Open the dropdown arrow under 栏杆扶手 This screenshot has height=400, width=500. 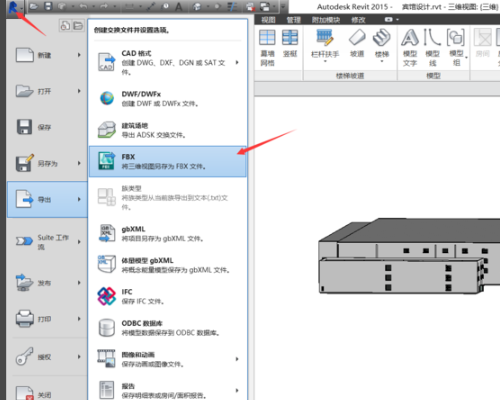[325, 62]
